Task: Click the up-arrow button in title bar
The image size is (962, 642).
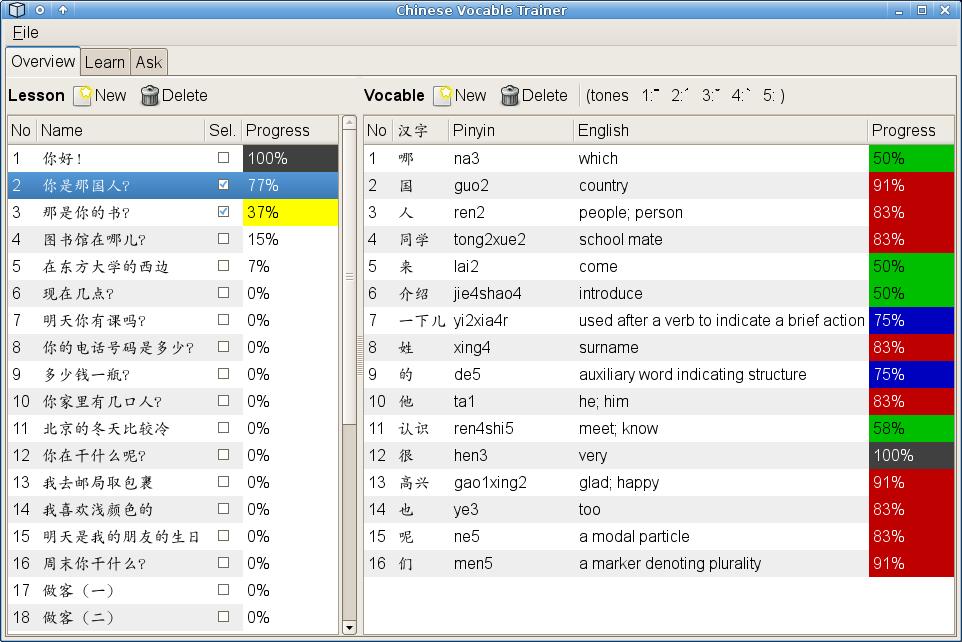Action: pos(63,10)
